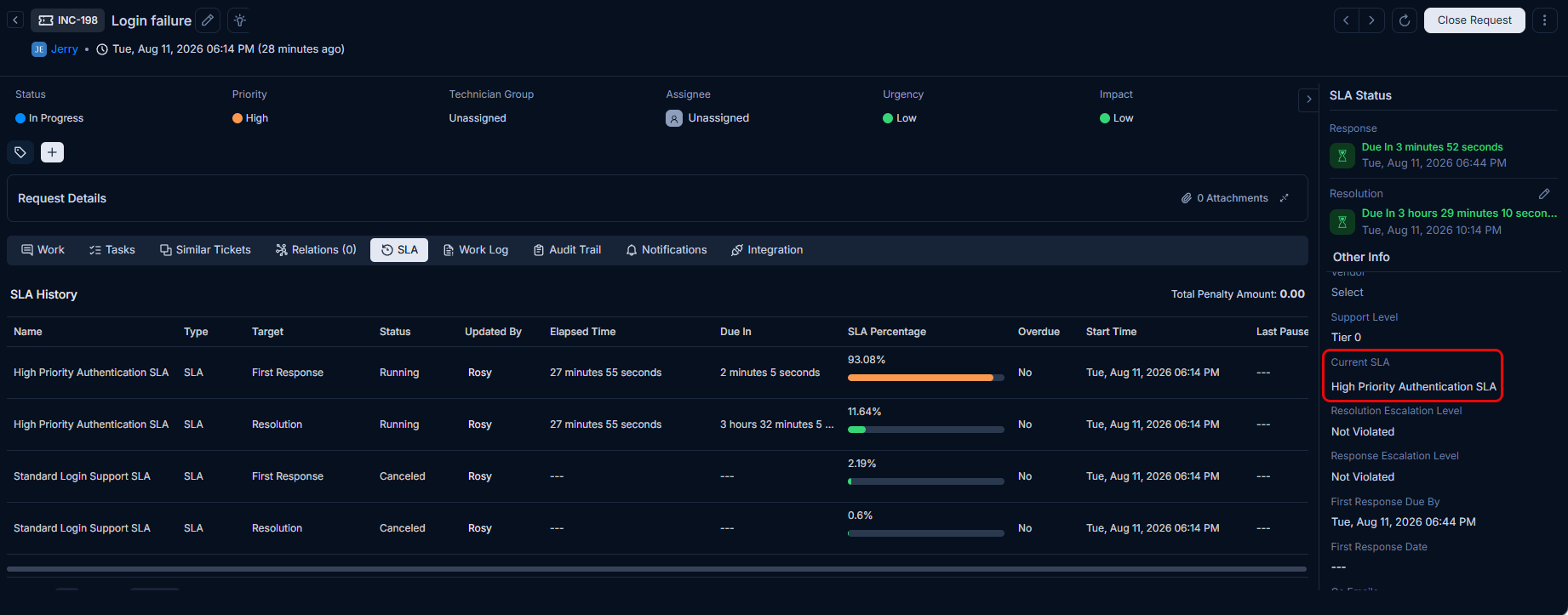Change the High priority value
Image resolution: width=1568 pixels, height=615 pixels.
click(250, 118)
